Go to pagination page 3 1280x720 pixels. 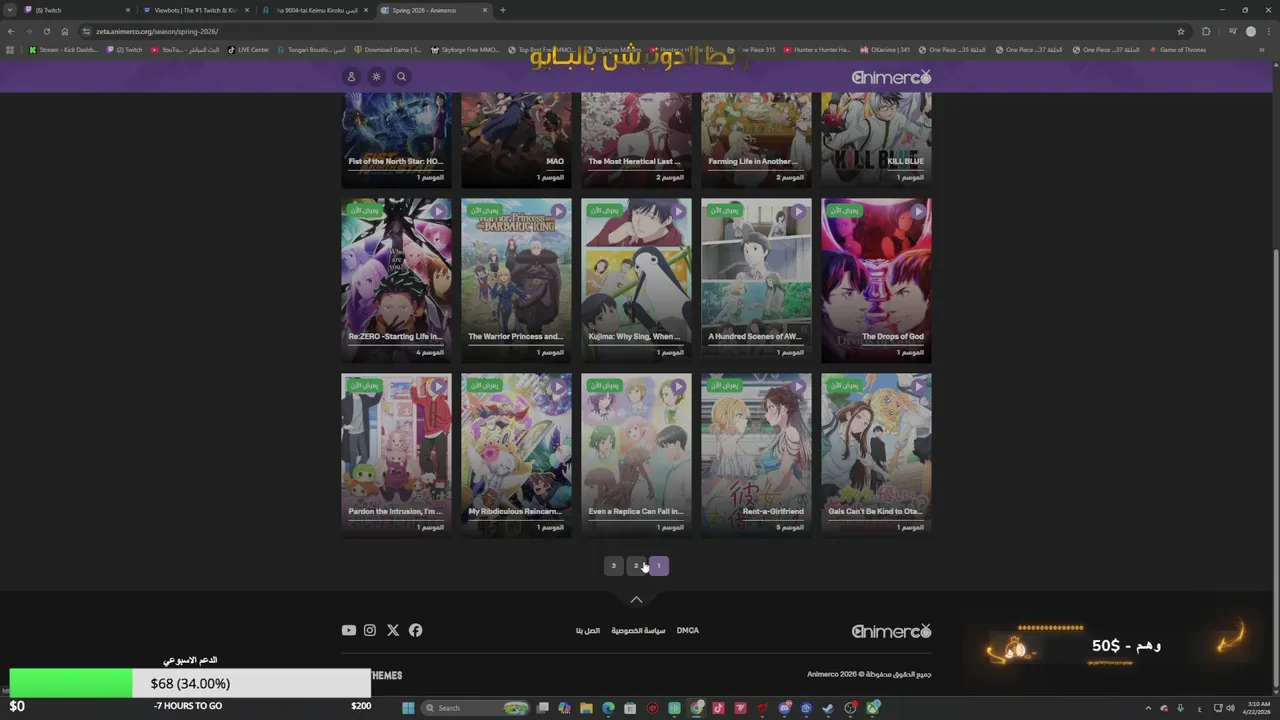(614, 566)
